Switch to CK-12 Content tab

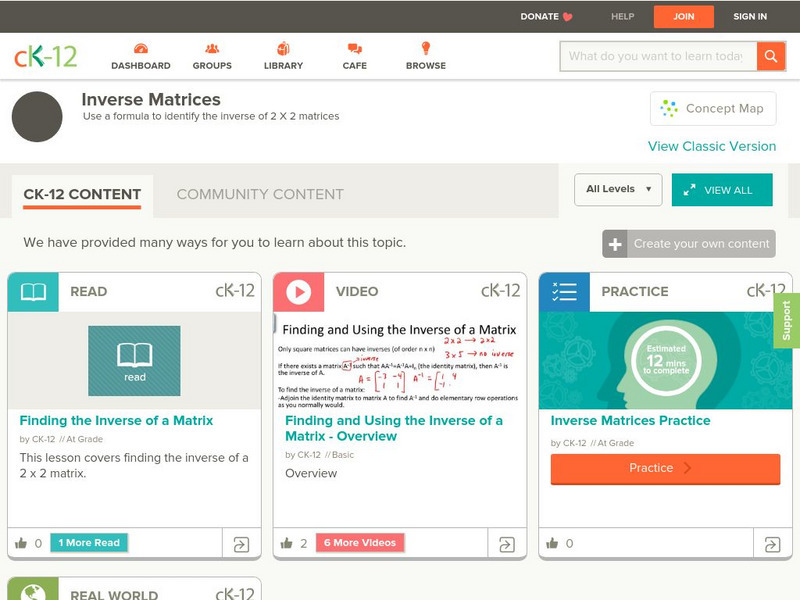pos(82,194)
